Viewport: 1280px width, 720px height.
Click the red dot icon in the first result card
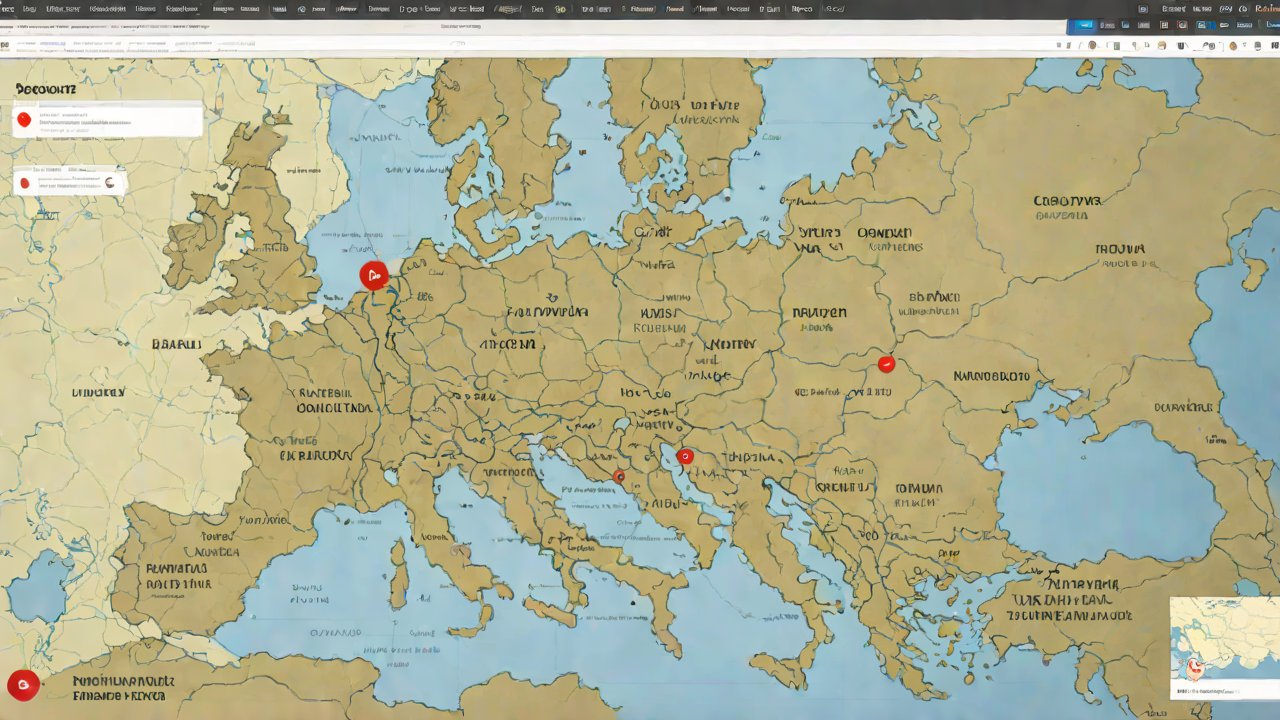(24, 120)
